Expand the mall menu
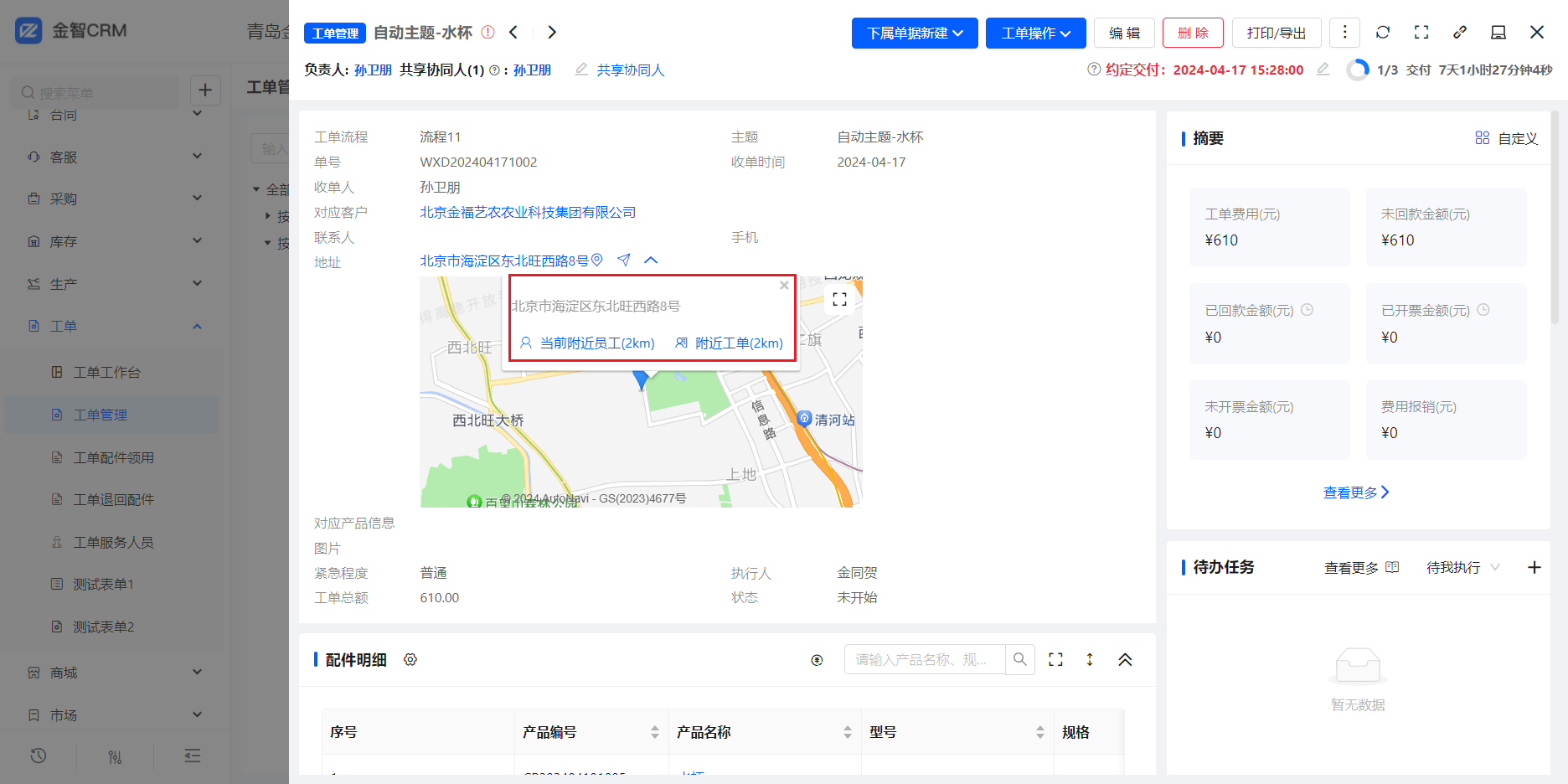Viewport: 1568px width, 784px height. coord(114,673)
